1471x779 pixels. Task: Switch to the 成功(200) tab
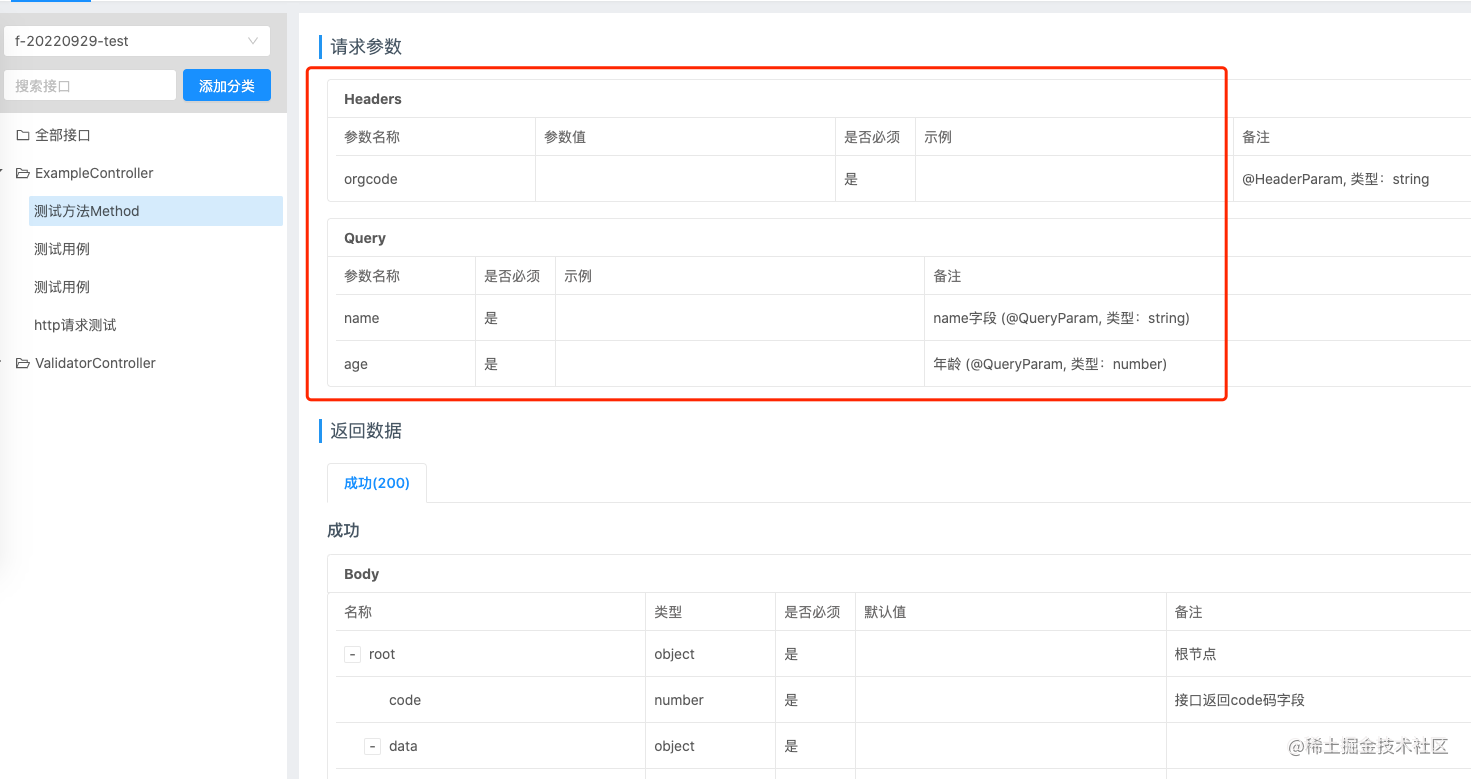click(377, 483)
